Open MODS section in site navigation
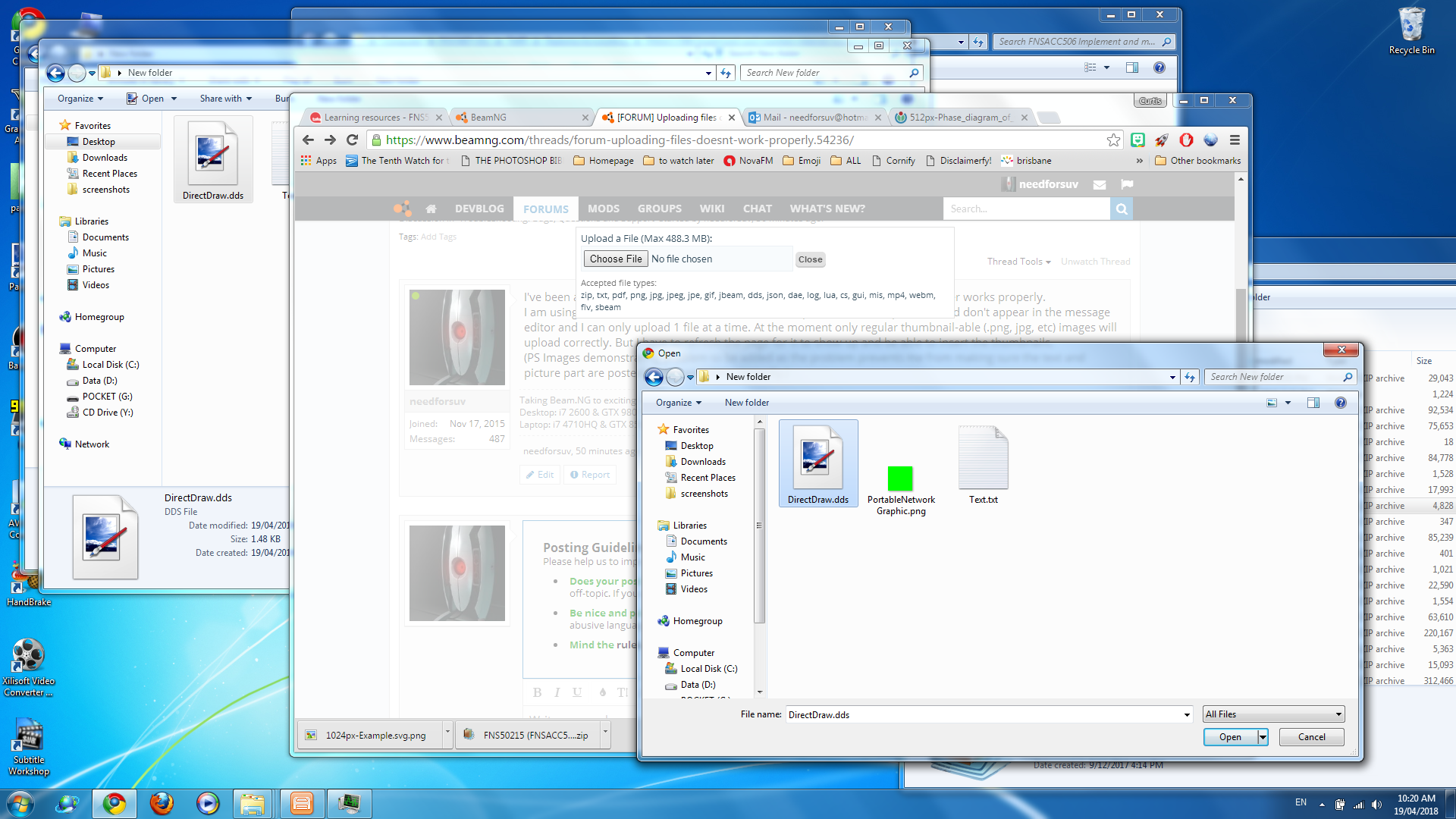This screenshot has height=819, width=1456. [x=604, y=209]
